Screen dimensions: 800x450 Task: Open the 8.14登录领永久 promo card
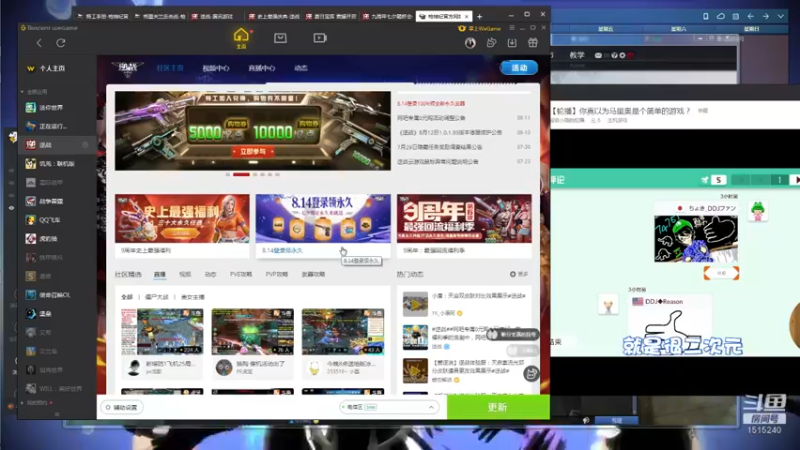(323, 226)
